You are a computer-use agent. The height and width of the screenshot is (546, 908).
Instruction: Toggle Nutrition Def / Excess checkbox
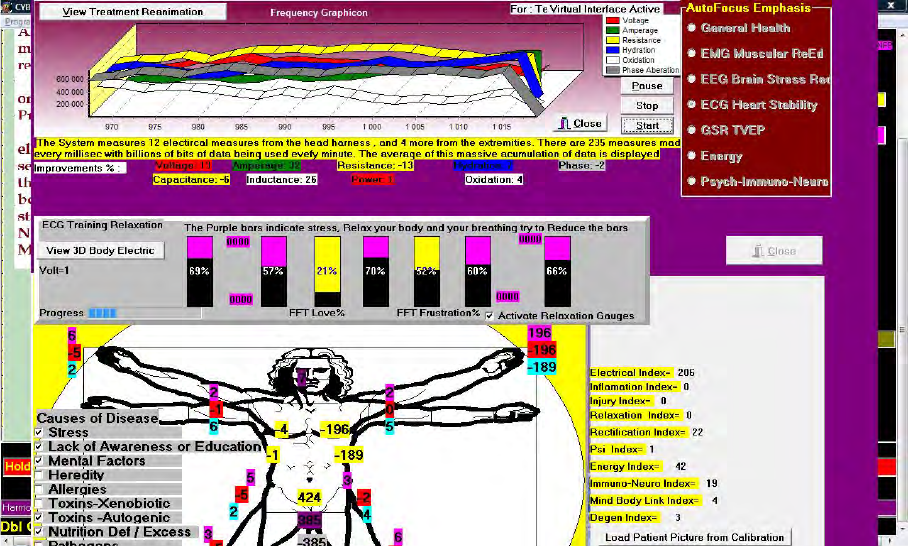coord(39,532)
